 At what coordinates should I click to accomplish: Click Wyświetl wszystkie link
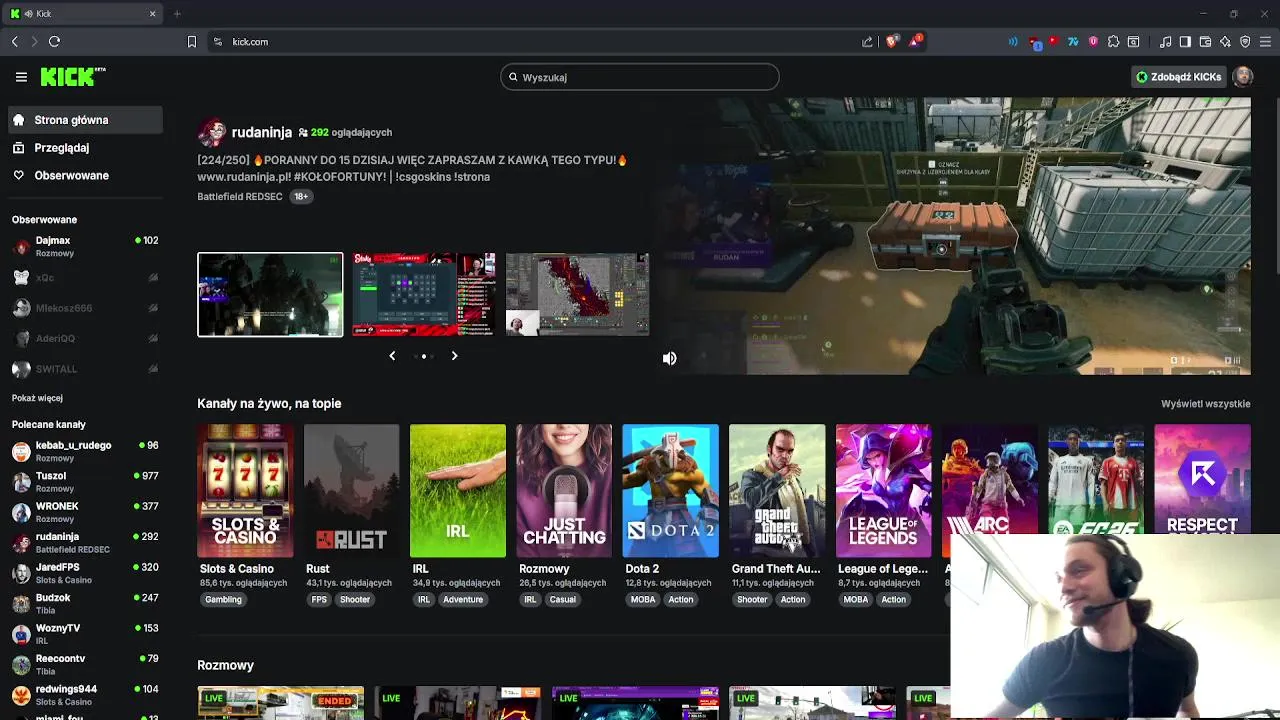click(x=1205, y=404)
